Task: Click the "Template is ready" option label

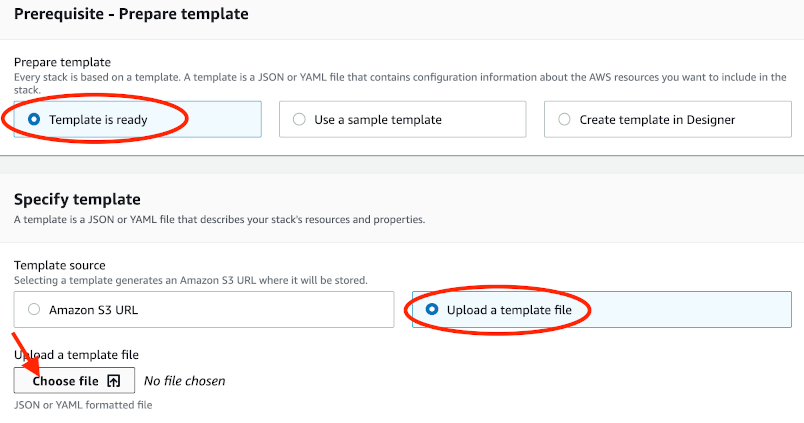Action: click(98, 120)
